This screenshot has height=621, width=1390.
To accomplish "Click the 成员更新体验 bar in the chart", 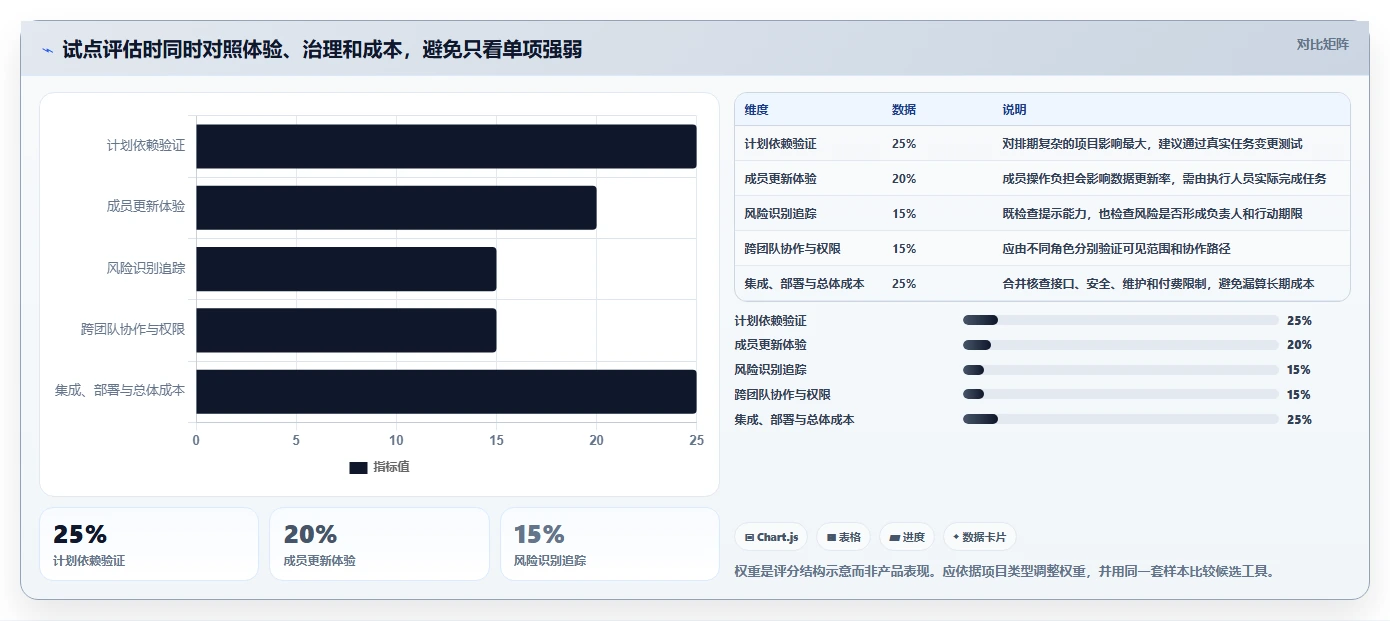I will [x=396, y=207].
